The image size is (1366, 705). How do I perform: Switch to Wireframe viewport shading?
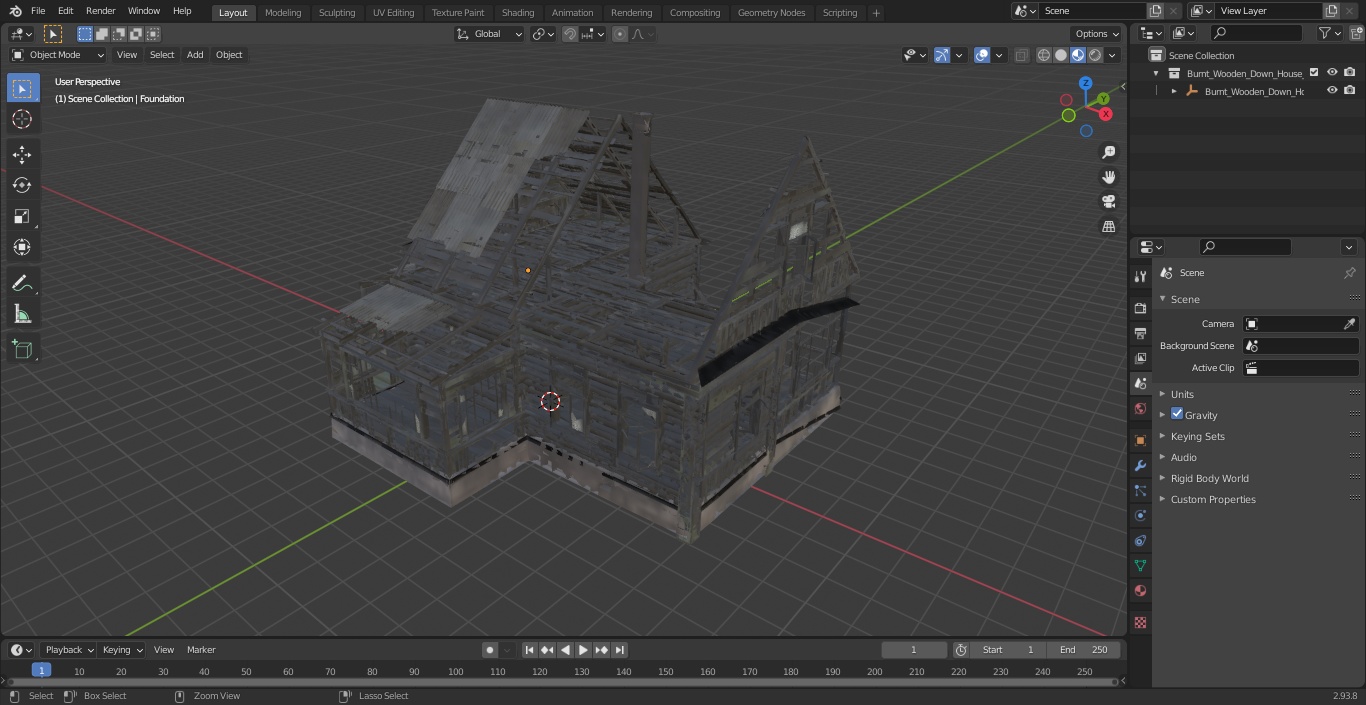[1044, 55]
